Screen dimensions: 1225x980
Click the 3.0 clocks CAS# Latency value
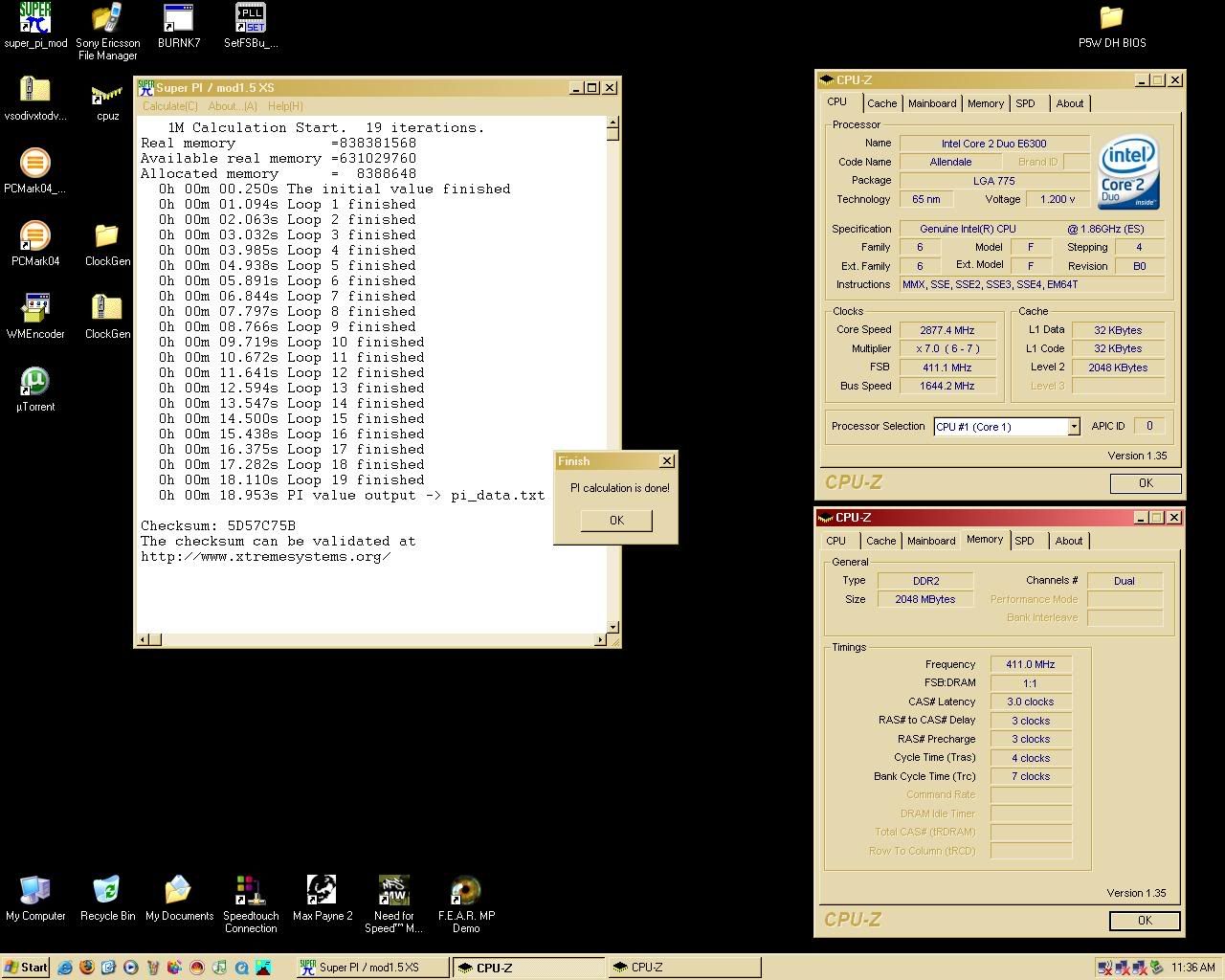(1031, 702)
